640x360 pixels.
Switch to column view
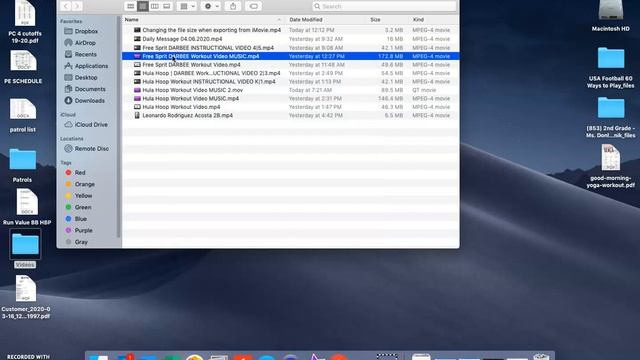click(x=155, y=6)
